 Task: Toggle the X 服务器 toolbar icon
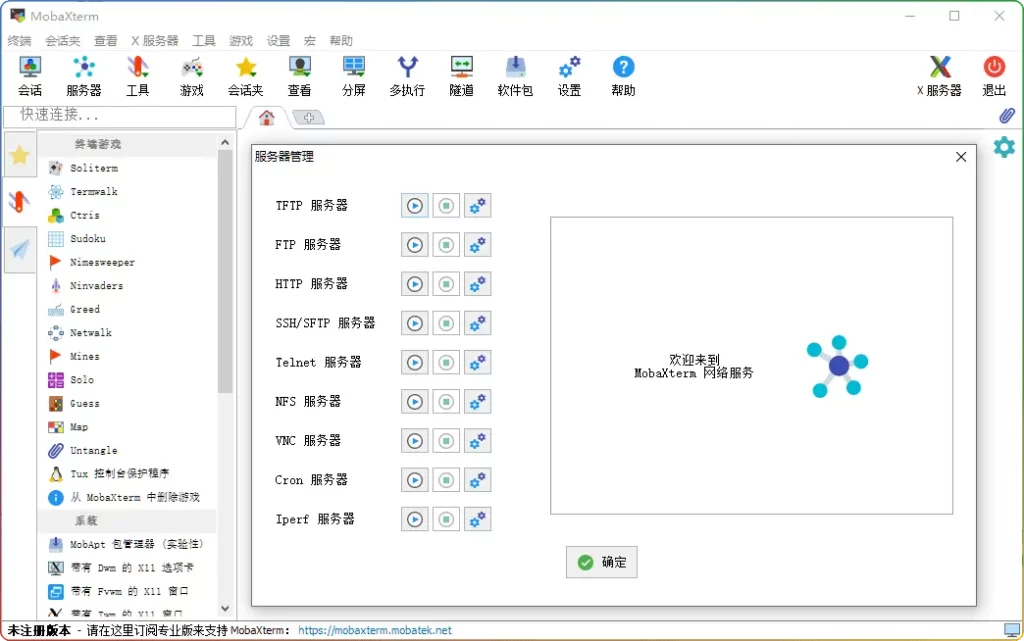(940, 76)
